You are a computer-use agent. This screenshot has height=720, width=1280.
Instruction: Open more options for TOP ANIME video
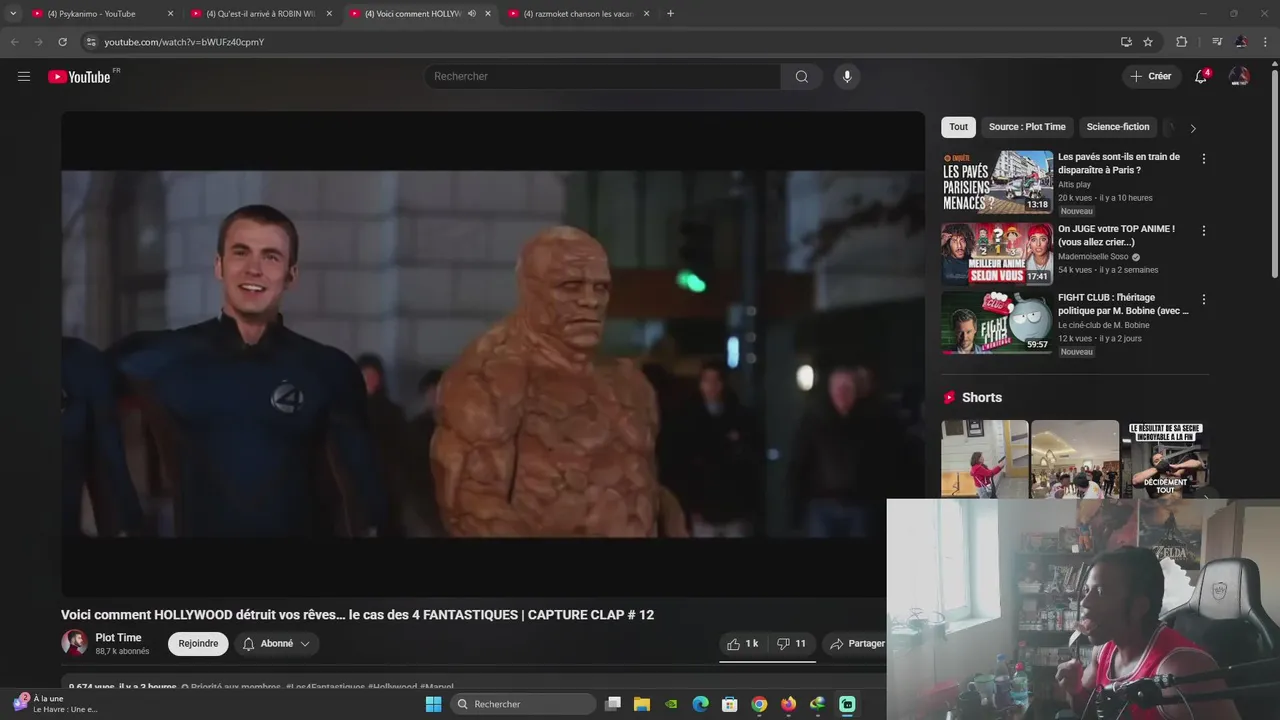pyautogui.click(x=1203, y=231)
